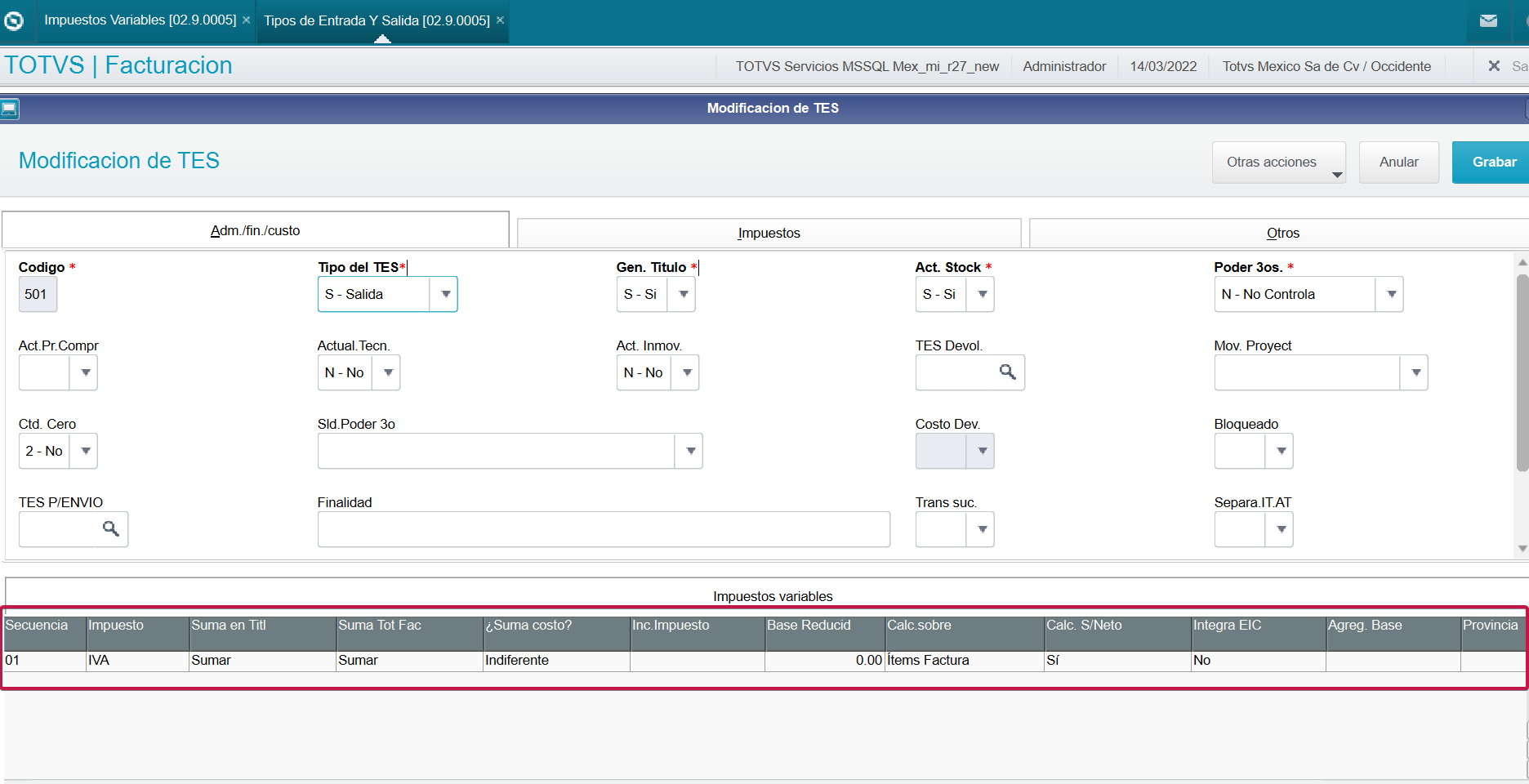
Task: Click the No cell under Integra EIC
Action: click(1259, 661)
